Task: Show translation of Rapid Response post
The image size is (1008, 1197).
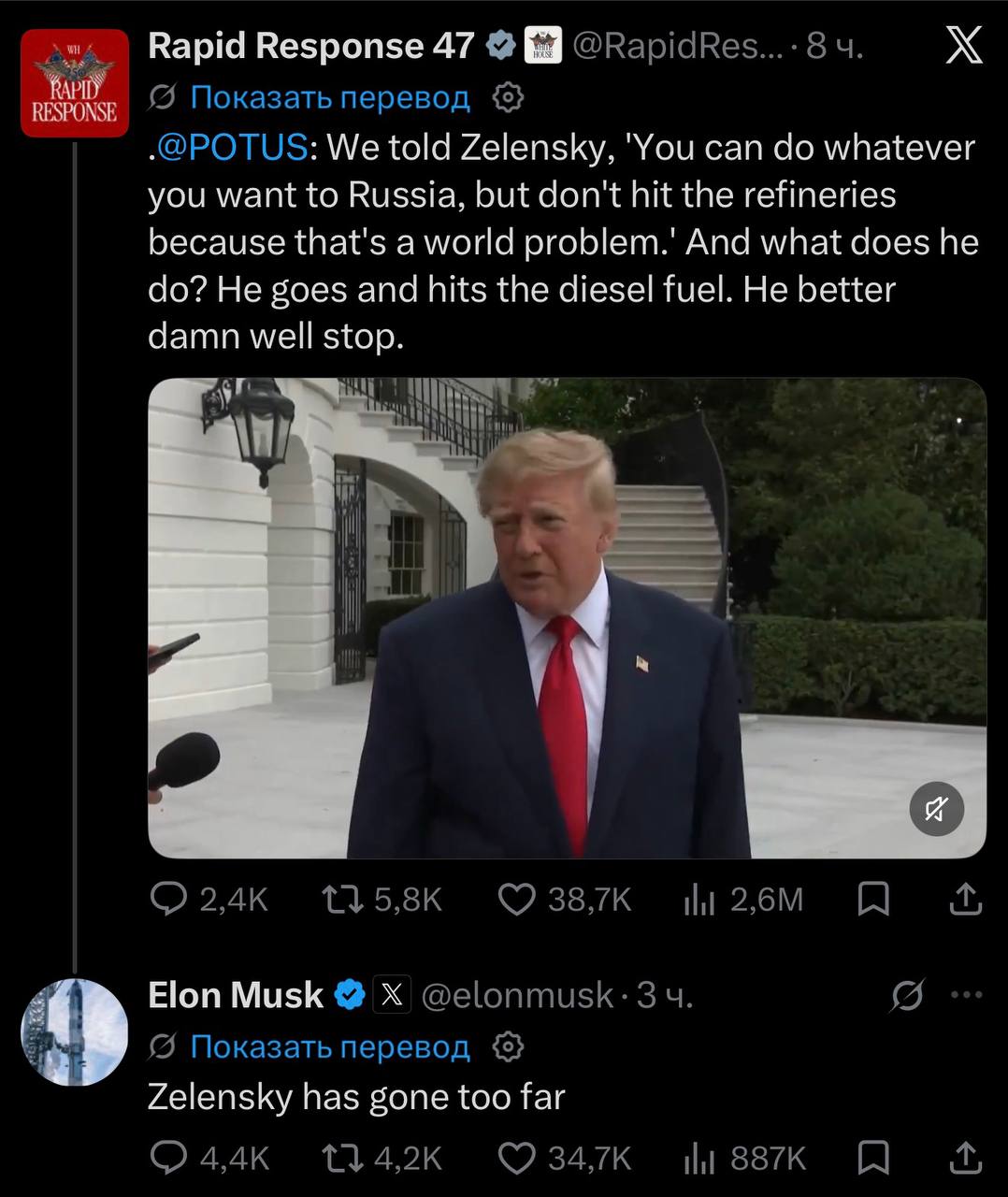Action: click(329, 97)
